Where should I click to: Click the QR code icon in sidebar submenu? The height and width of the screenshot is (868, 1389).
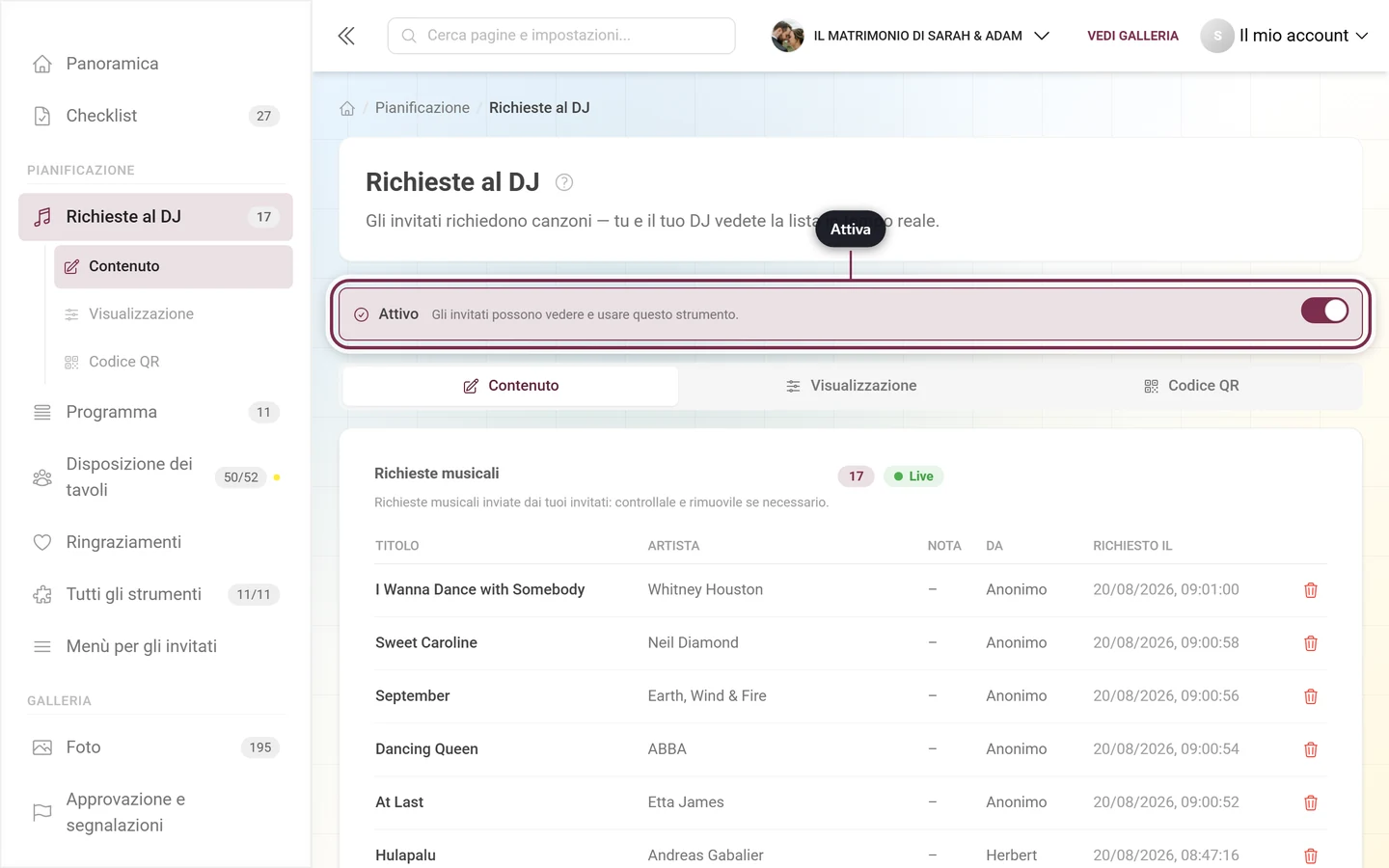click(71, 362)
